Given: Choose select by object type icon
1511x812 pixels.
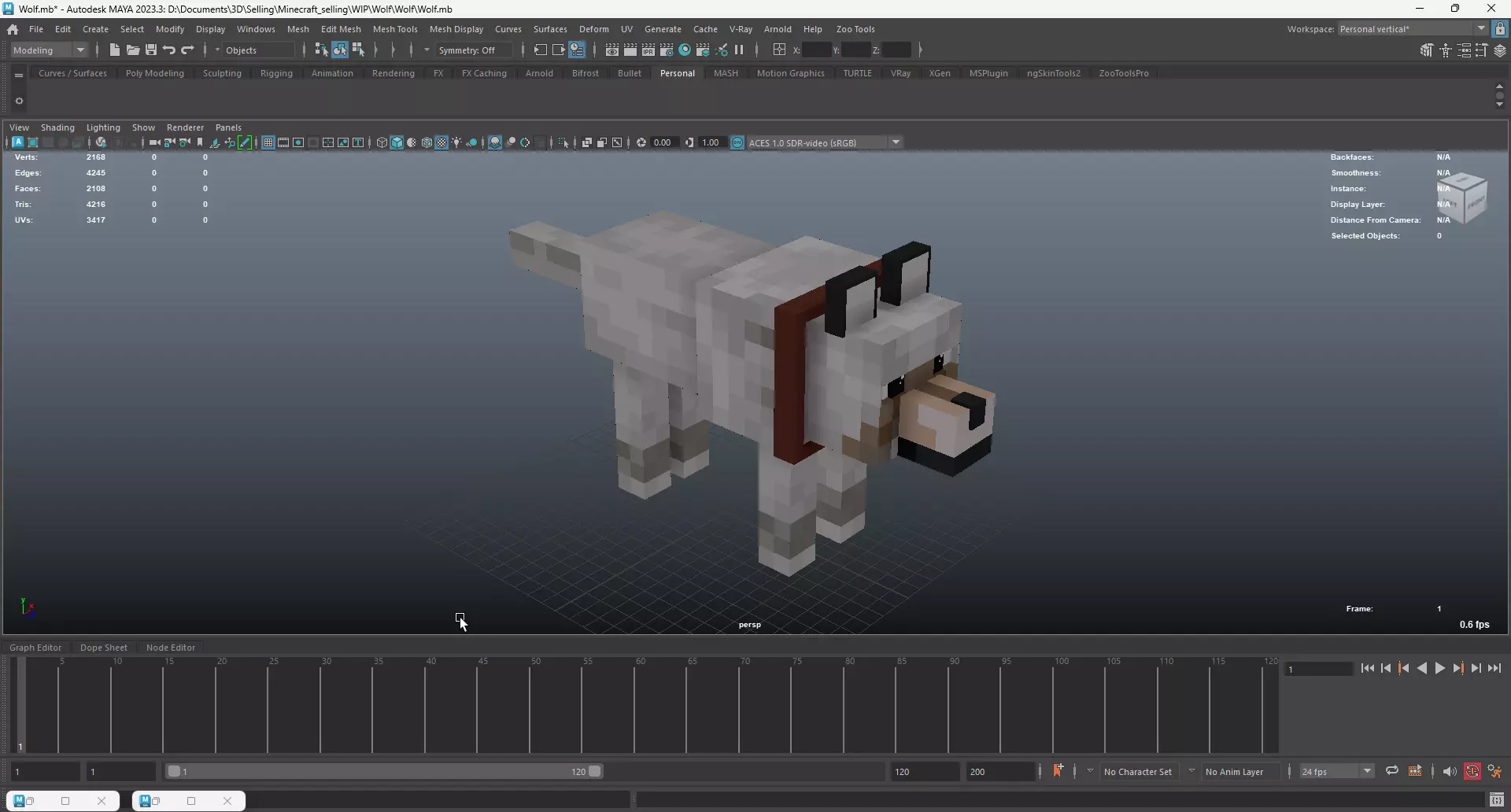Looking at the screenshot, I should pos(340,50).
